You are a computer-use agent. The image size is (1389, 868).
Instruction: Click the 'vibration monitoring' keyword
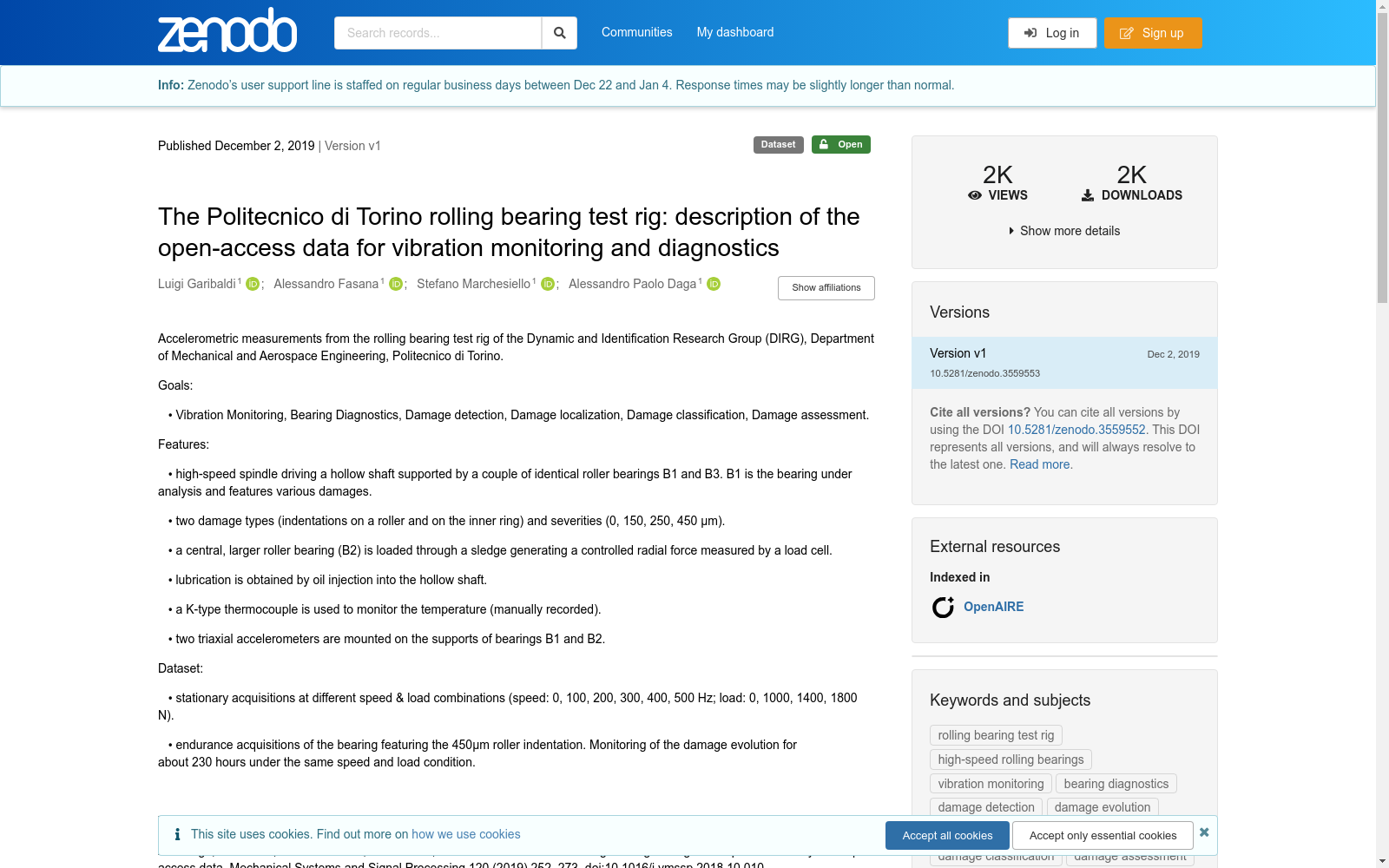click(x=991, y=784)
